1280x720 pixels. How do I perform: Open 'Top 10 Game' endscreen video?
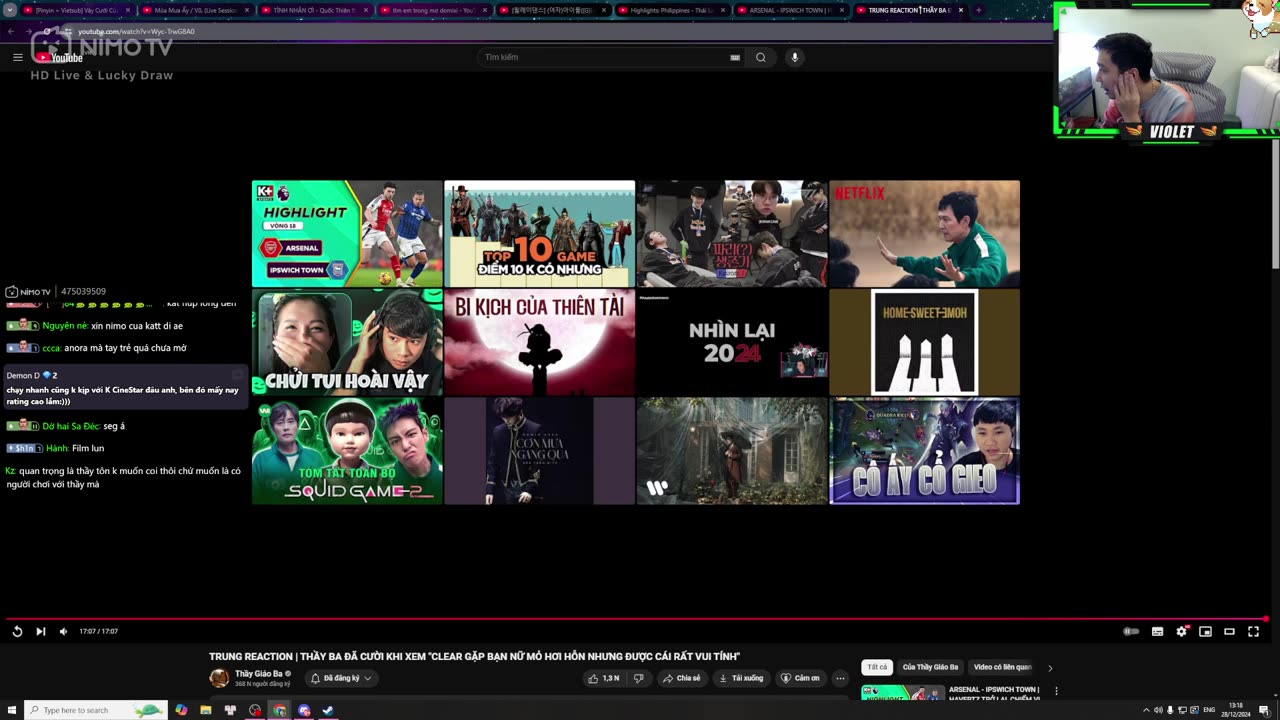tap(540, 234)
